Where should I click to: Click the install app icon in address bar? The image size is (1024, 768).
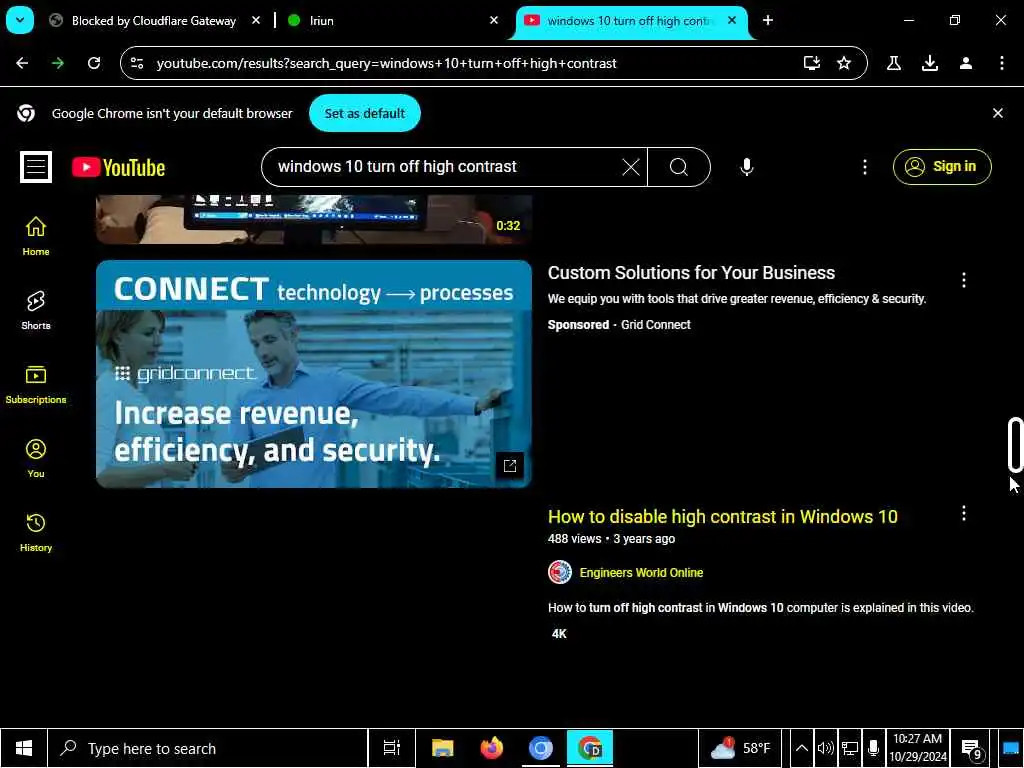click(x=812, y=63)
